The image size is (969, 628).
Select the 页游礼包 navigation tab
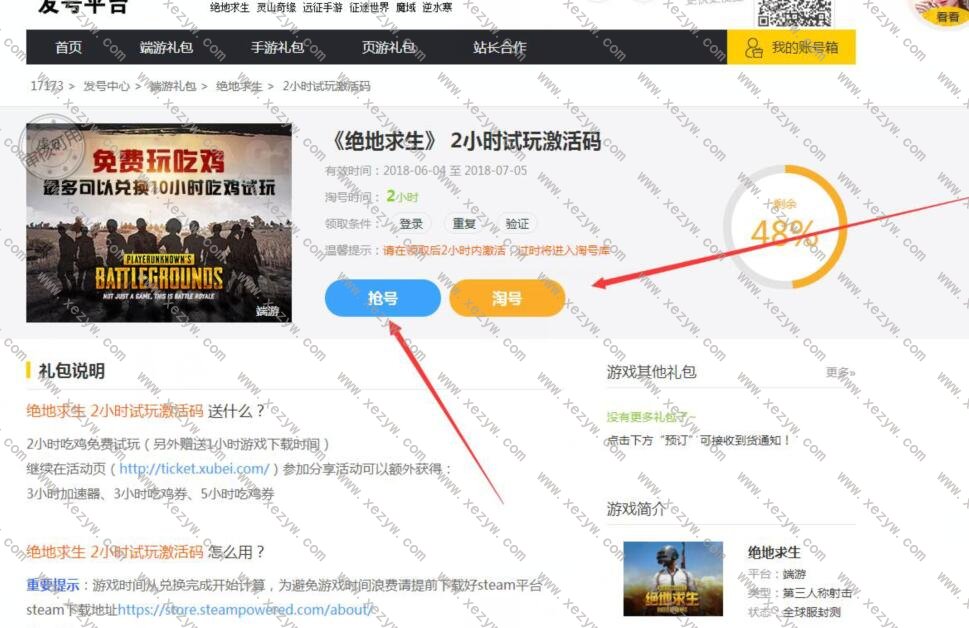(388, 47)
